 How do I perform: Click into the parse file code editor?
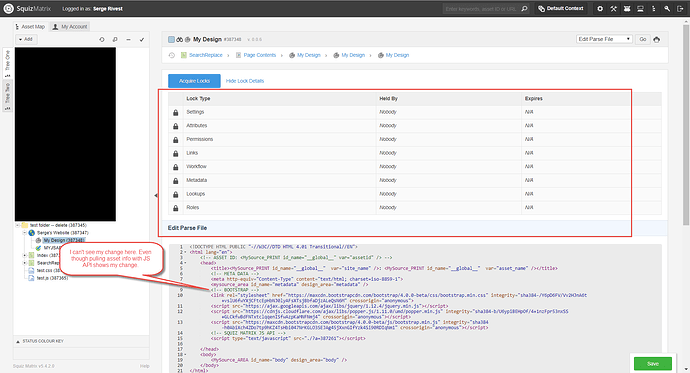click(415, 308)
